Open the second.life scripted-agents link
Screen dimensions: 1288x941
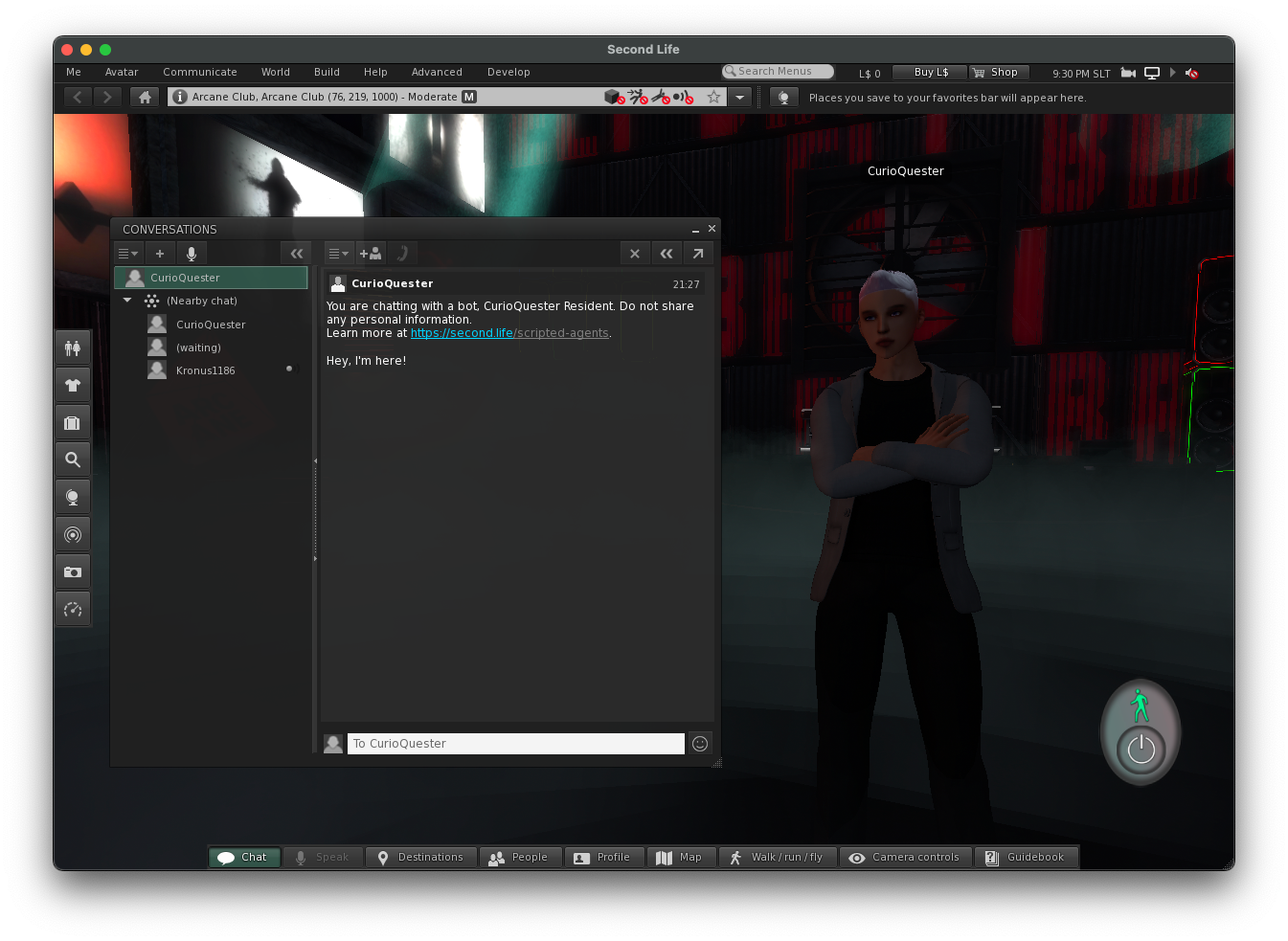[509, 333]
